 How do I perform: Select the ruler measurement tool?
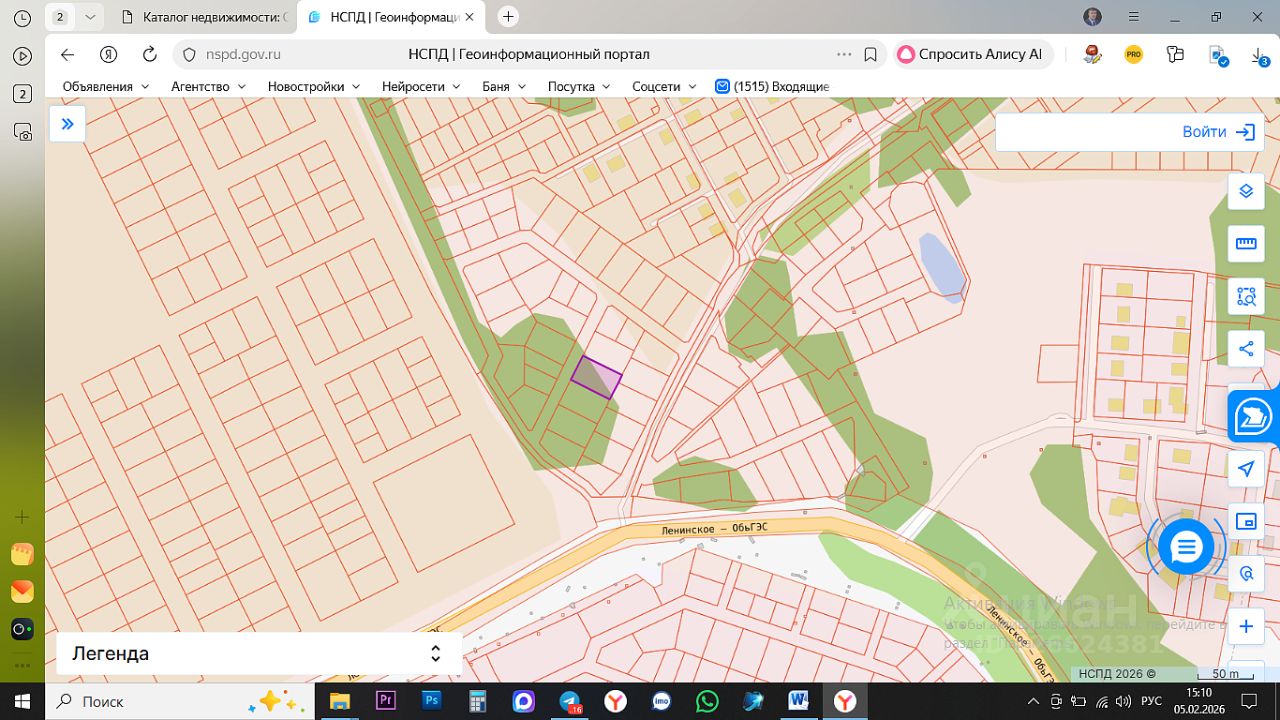1246,244
